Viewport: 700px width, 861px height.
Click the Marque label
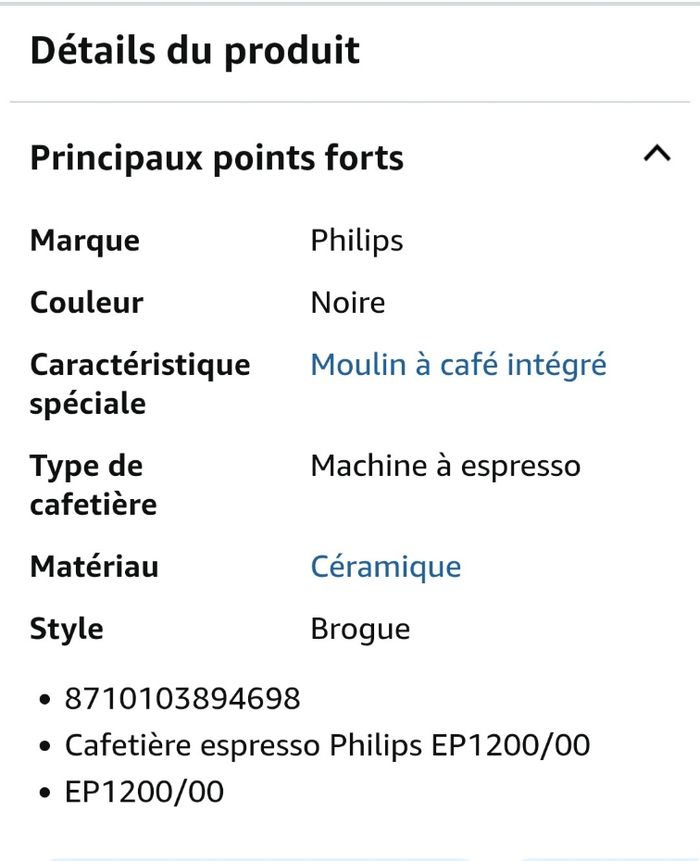(85, 240)
